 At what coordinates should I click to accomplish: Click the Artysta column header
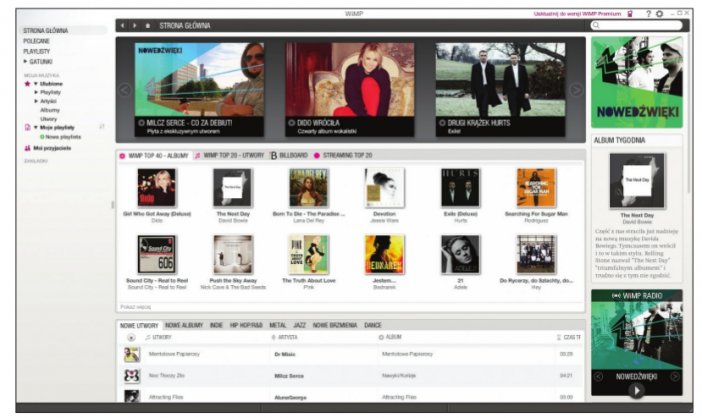tap(285, 337)
